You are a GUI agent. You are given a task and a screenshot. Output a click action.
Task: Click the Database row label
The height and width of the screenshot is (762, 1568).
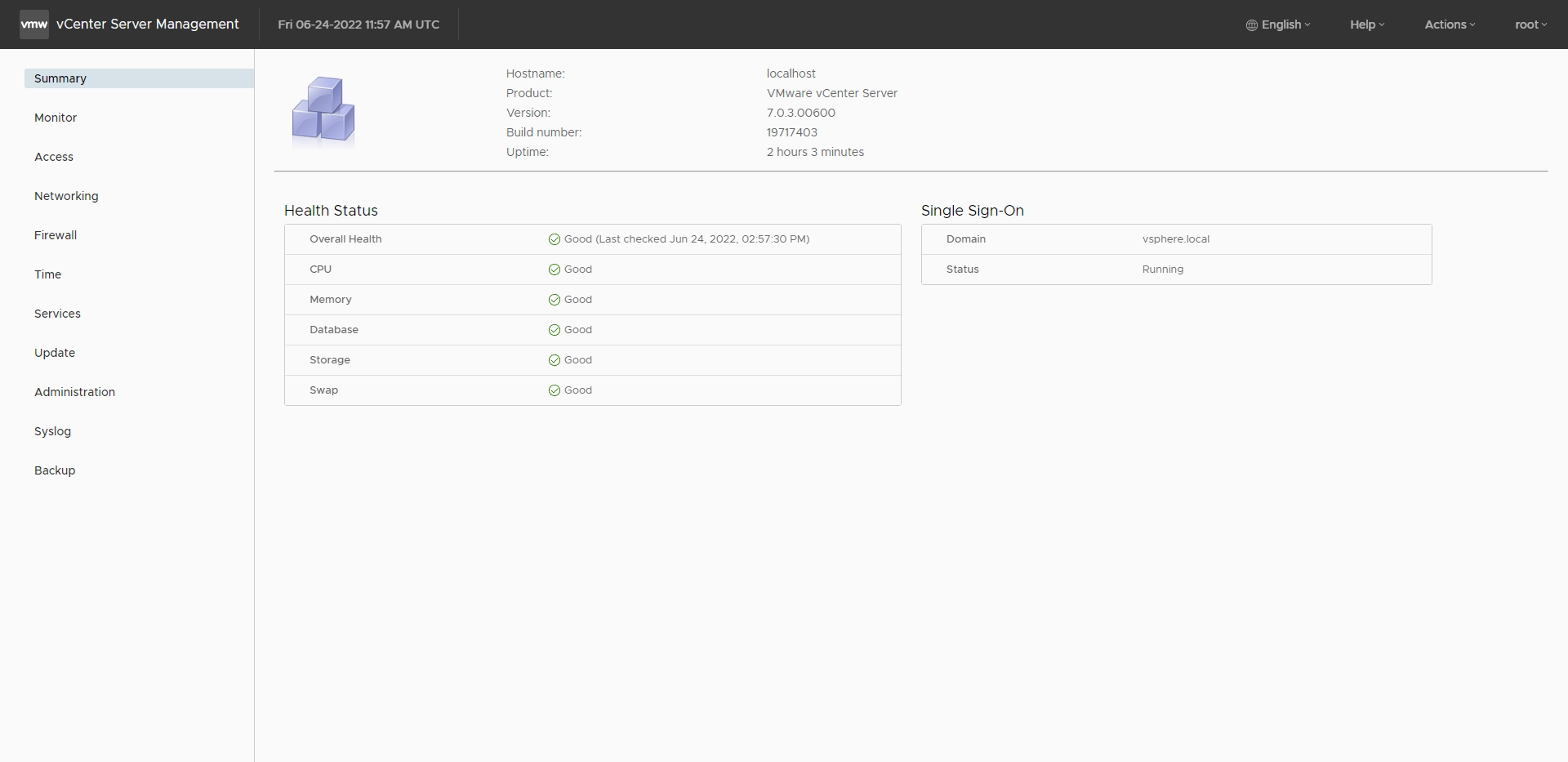[334, 330]
